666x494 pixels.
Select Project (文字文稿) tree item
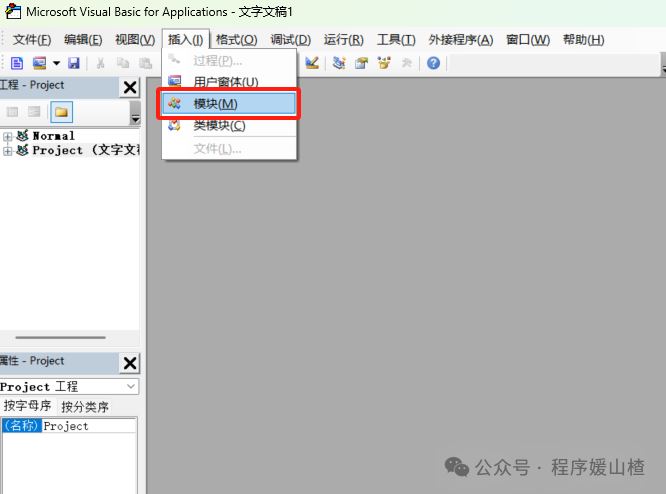click(86, 150)
